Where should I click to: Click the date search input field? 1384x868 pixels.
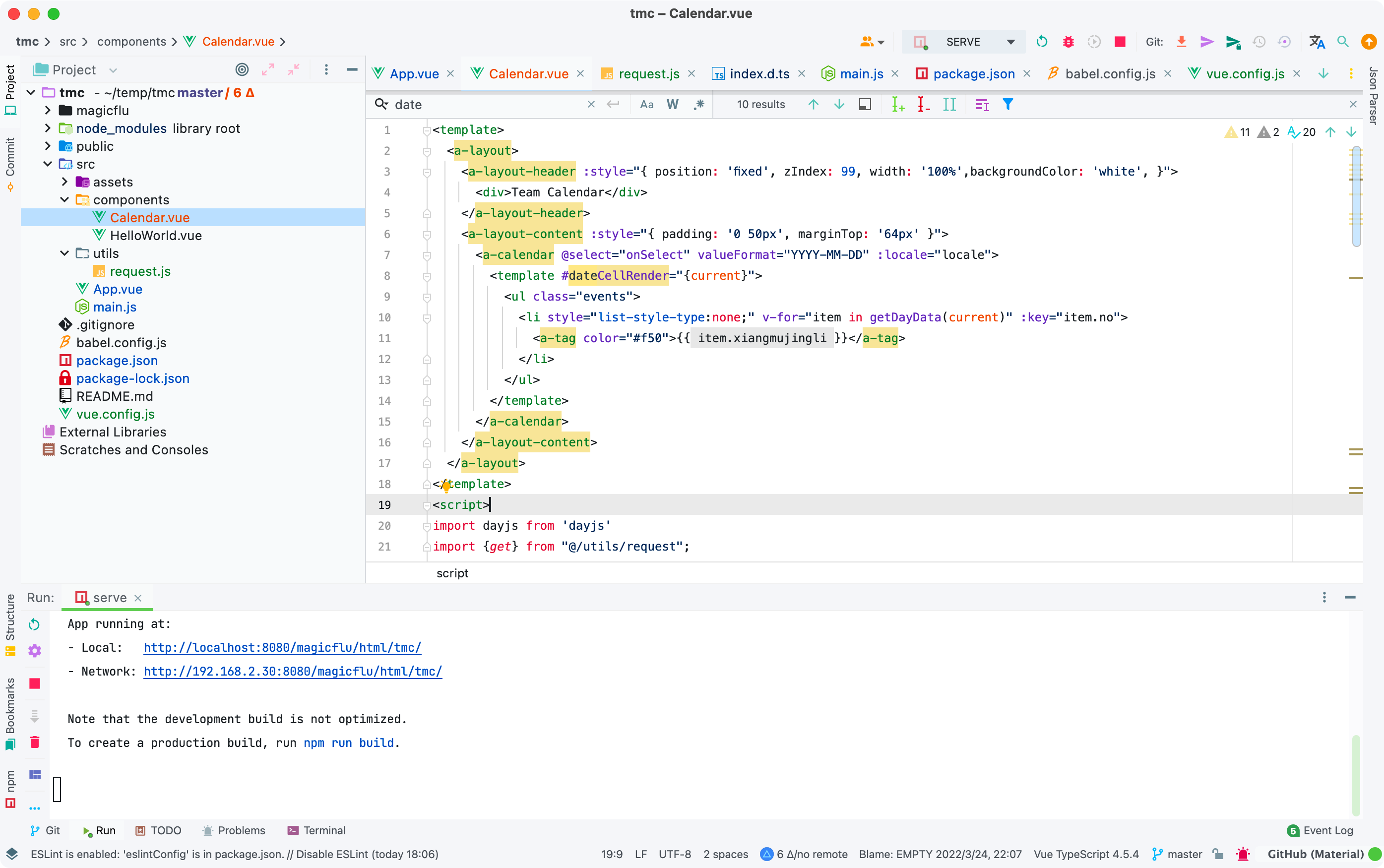[x=488, y=105]
